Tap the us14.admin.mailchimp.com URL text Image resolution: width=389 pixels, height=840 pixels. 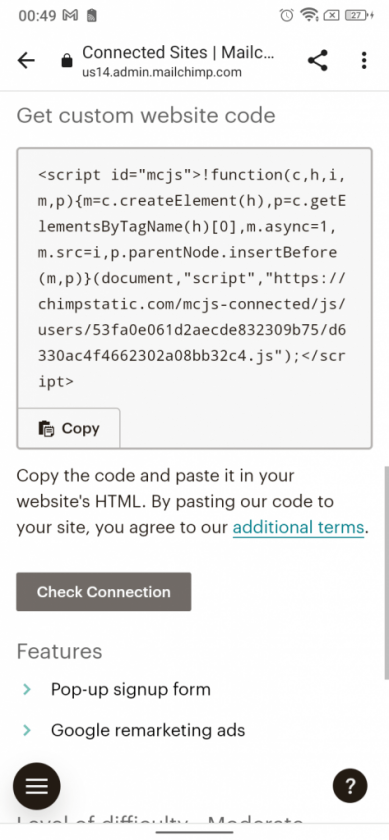point(162,72)
